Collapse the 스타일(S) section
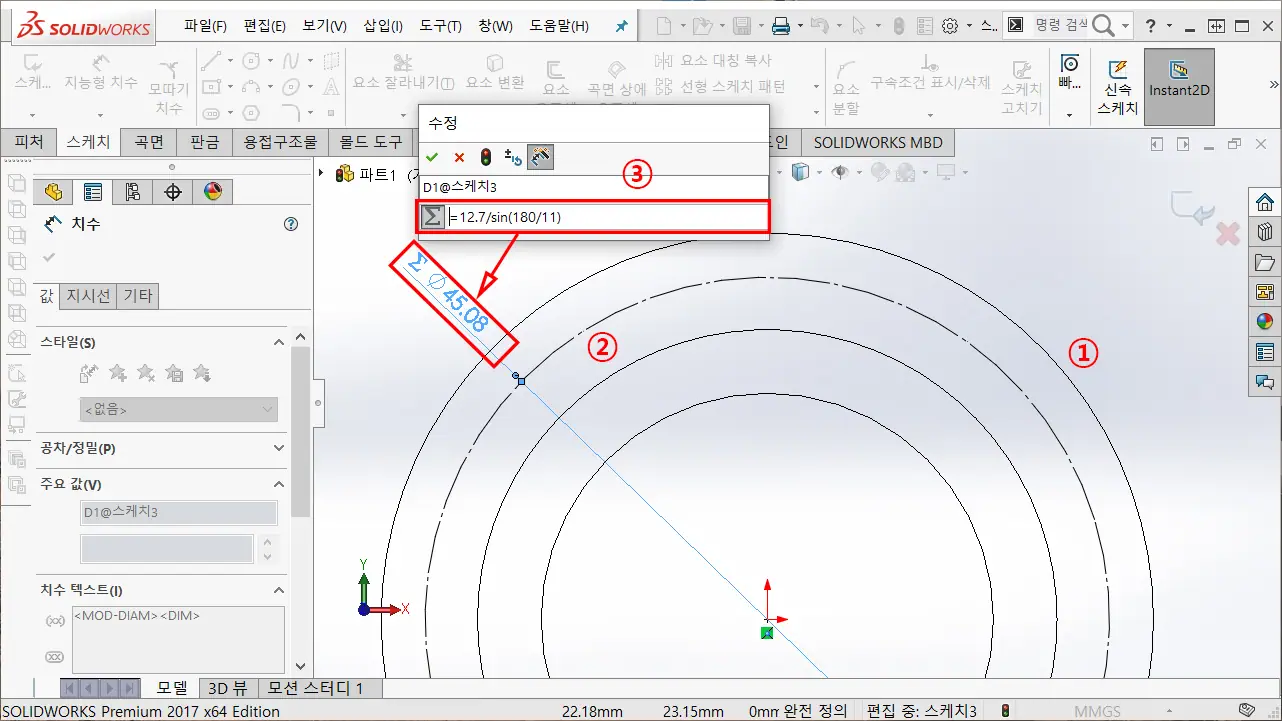The width and height of the screenshot is (1282, 721). [x=279, y=342]
